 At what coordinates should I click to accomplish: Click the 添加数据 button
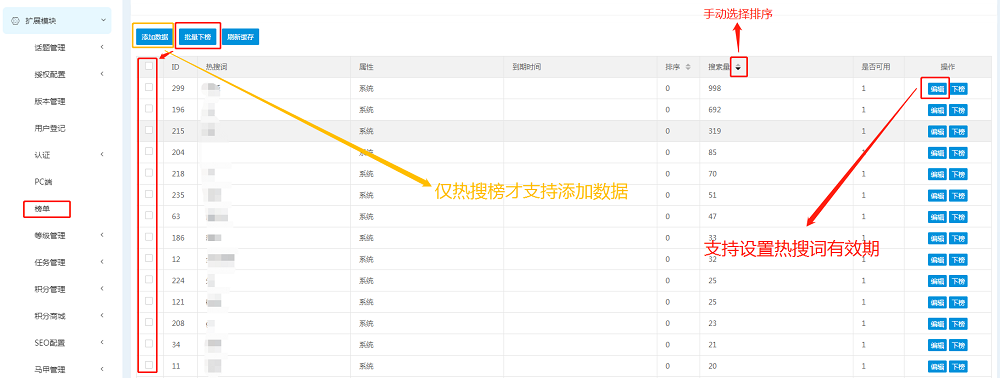(153, 37)
